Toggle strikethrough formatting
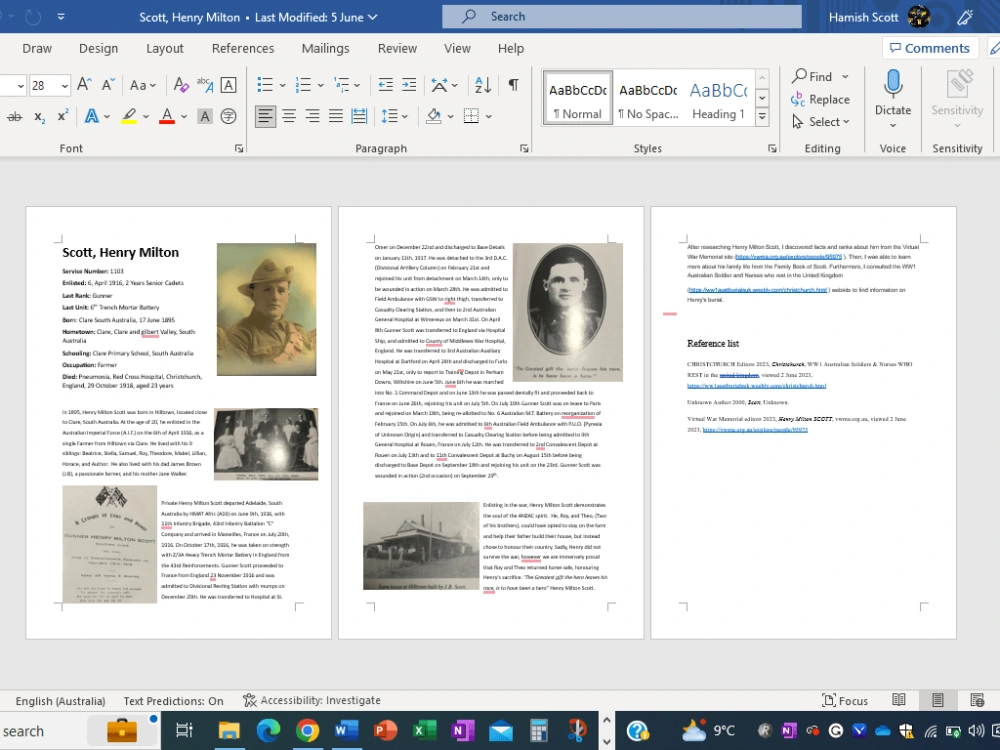Image resolution: width=1000 pixels, height=750 pixels. (x=14, y=116)
